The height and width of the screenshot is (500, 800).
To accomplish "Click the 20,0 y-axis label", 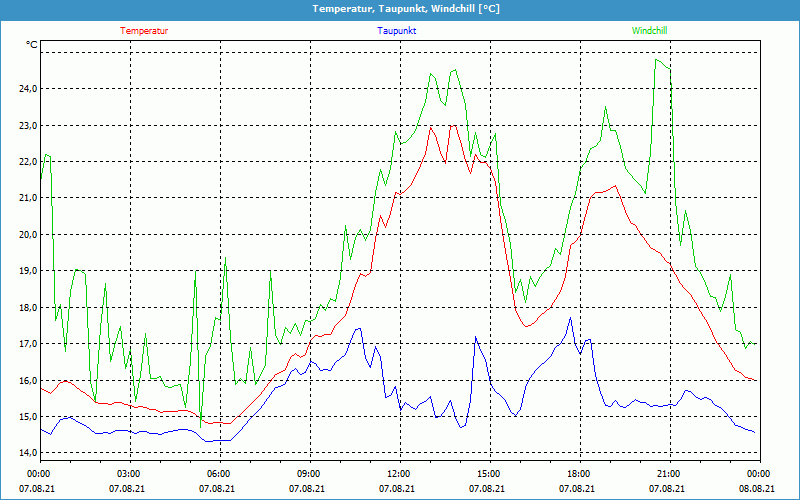I will coord(29,235).
